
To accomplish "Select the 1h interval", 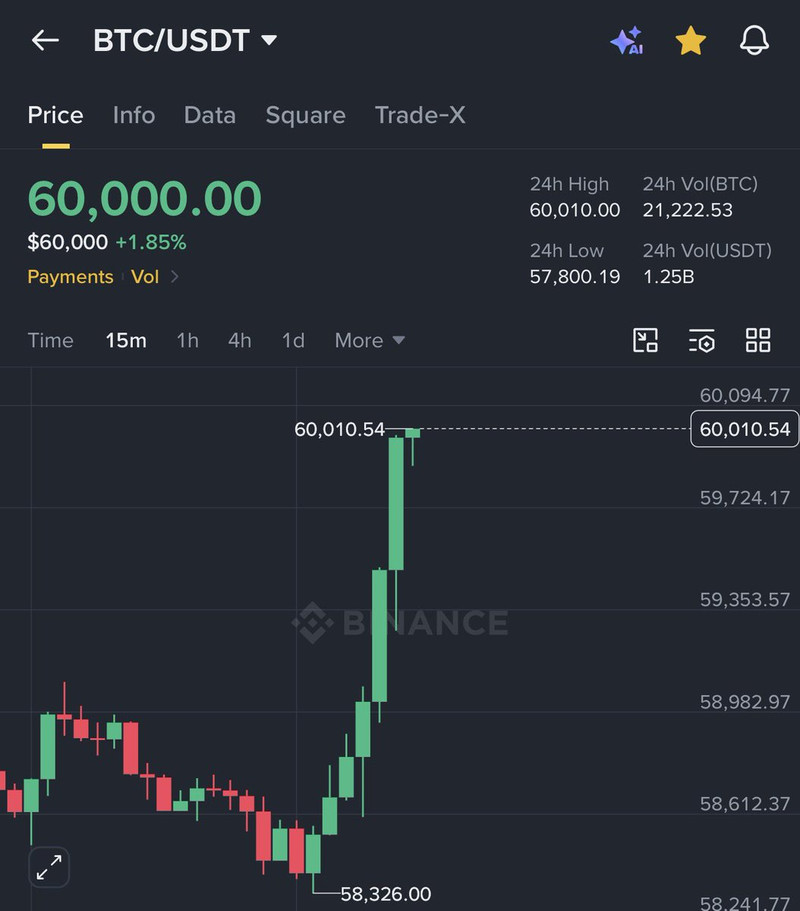I will (x=187, y=340).
